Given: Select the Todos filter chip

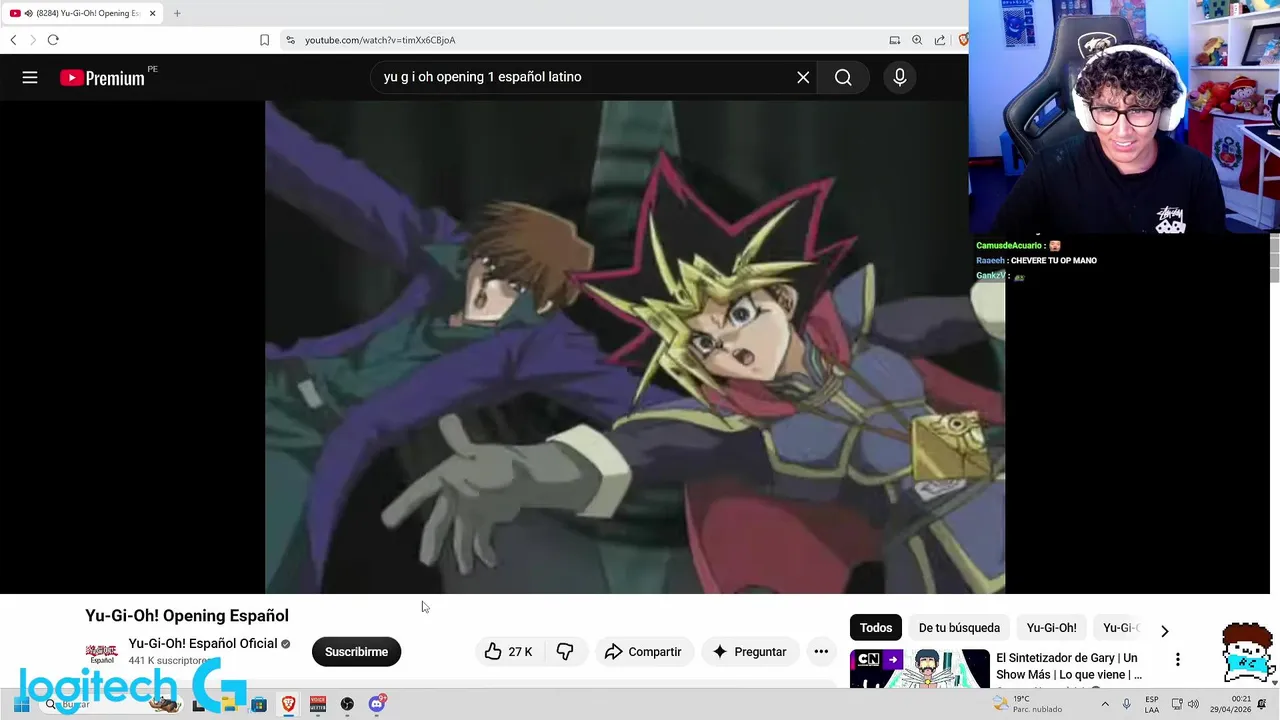Looking at the screenshot, I should (x=876, y=628).
